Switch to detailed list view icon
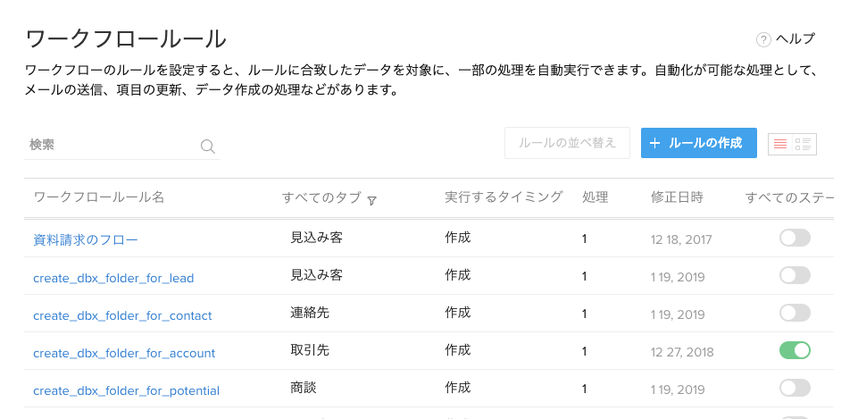Image resolution: width=858 pixels, height=419 pixels. [x=803, y=144]
